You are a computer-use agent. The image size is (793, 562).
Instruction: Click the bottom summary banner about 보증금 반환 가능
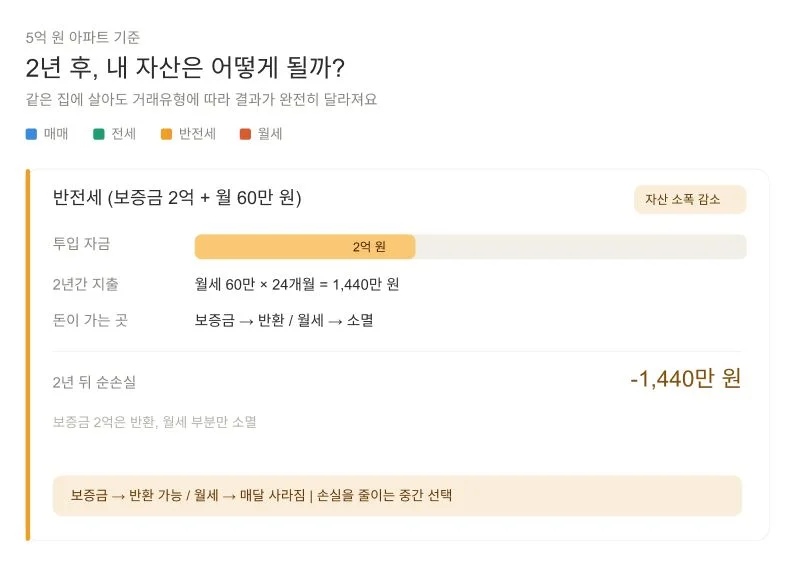pyautogui.click(x=397, y=495)
